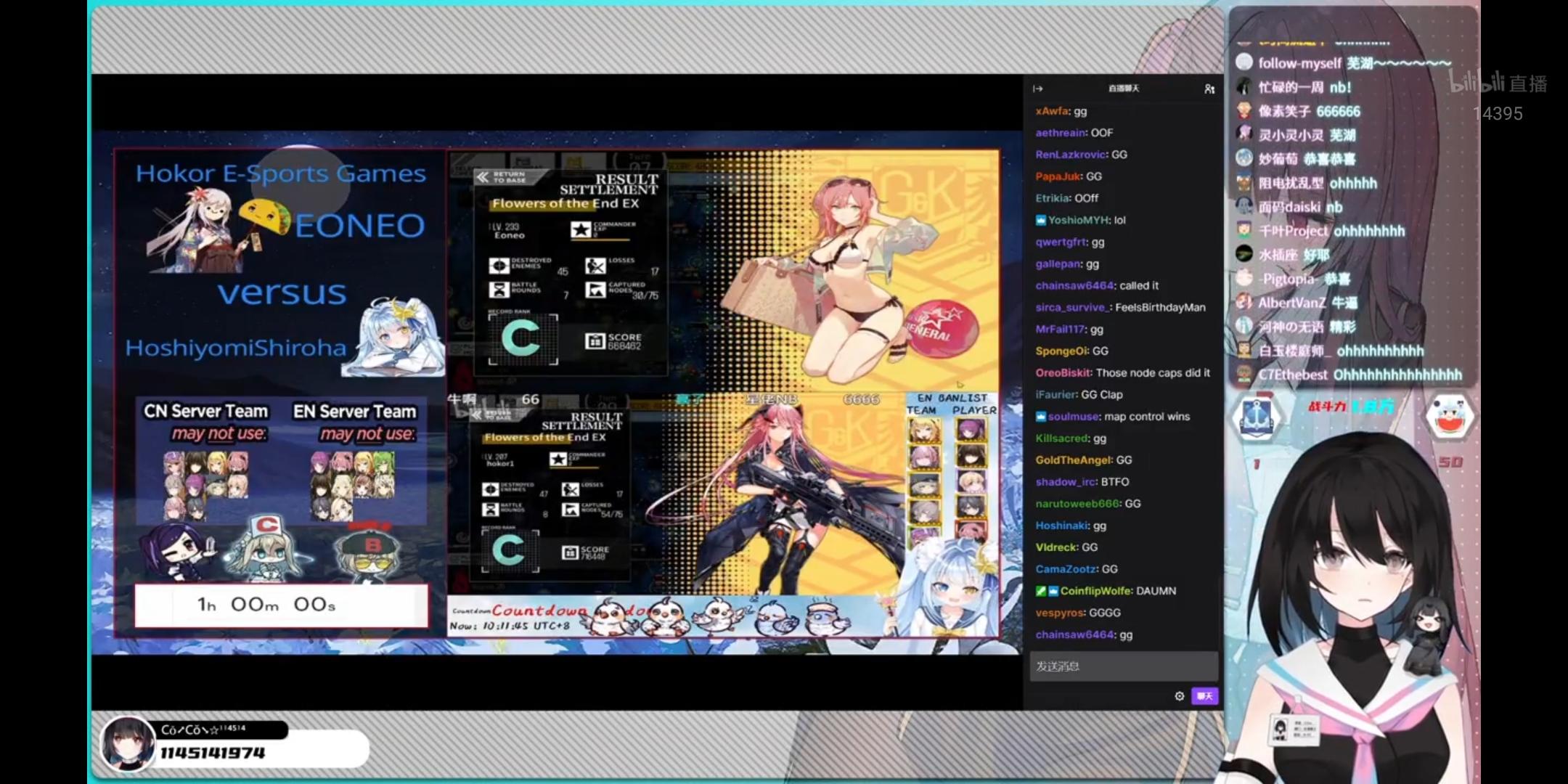Click the badge beside soulmuse
Image resolution: width=1568 pixels, height=784 pixels.
pos(1041,417)
